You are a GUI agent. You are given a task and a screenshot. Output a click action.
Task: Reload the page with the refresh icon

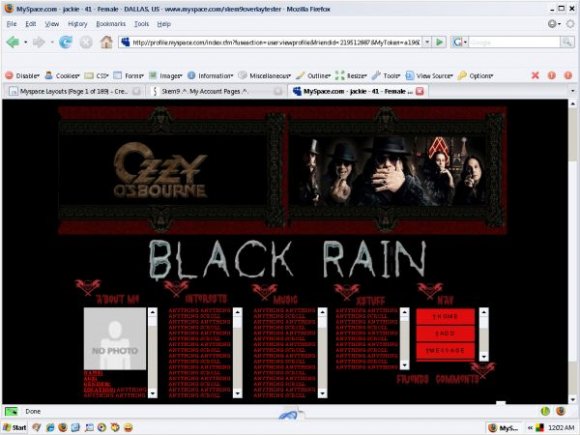coord(66,42)
